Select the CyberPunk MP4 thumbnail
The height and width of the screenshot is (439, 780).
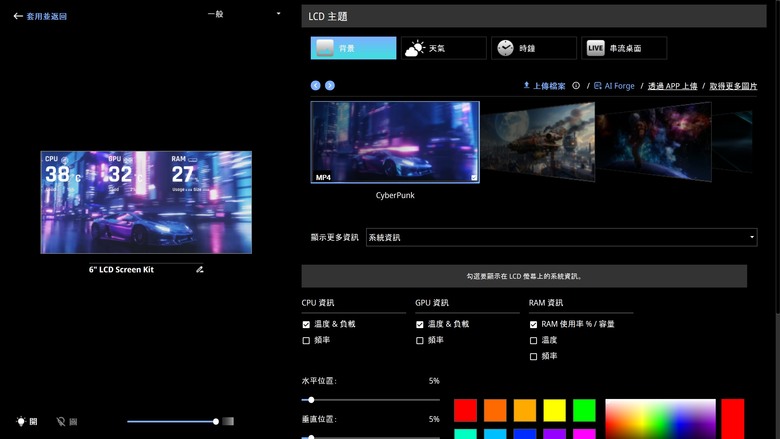pyautogui.click(x=395, y=142)
